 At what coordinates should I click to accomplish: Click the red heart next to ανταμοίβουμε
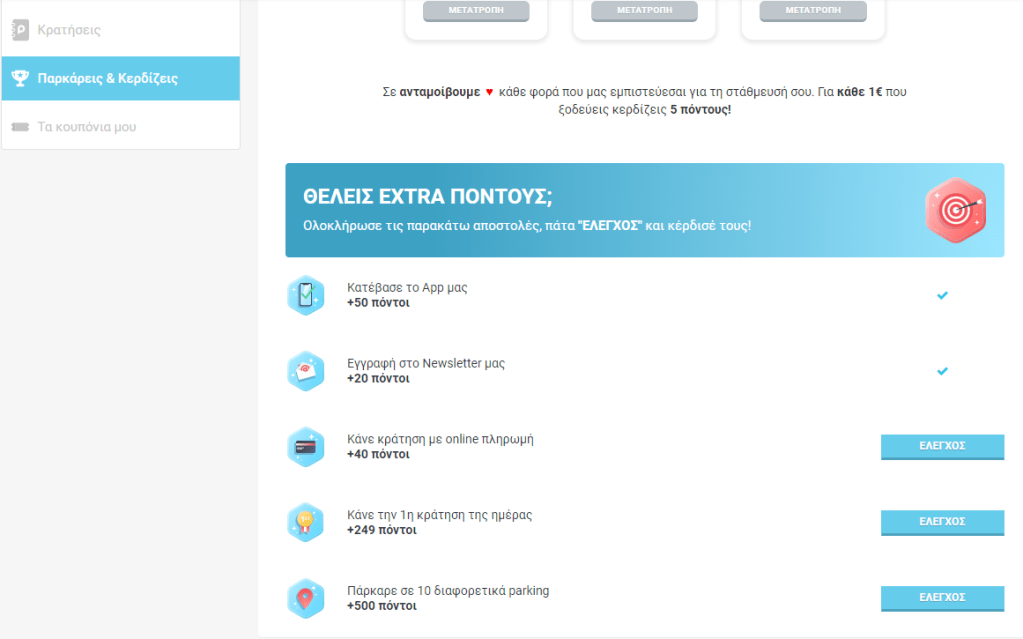coord(489,92)
